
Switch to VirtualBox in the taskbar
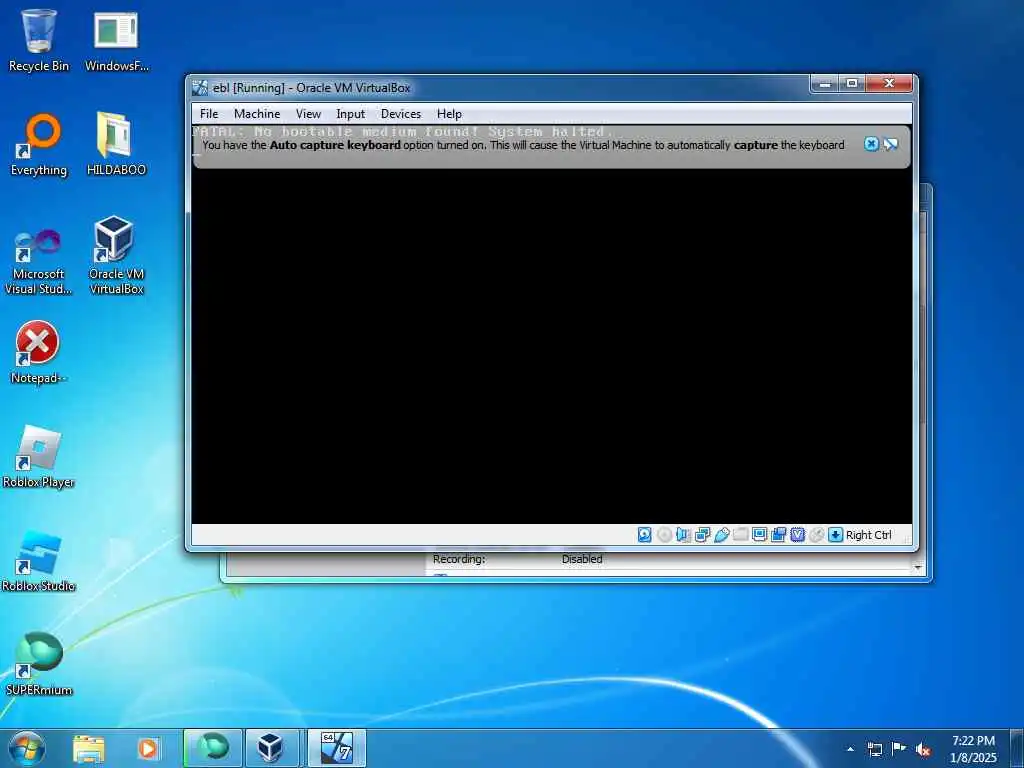270,748
